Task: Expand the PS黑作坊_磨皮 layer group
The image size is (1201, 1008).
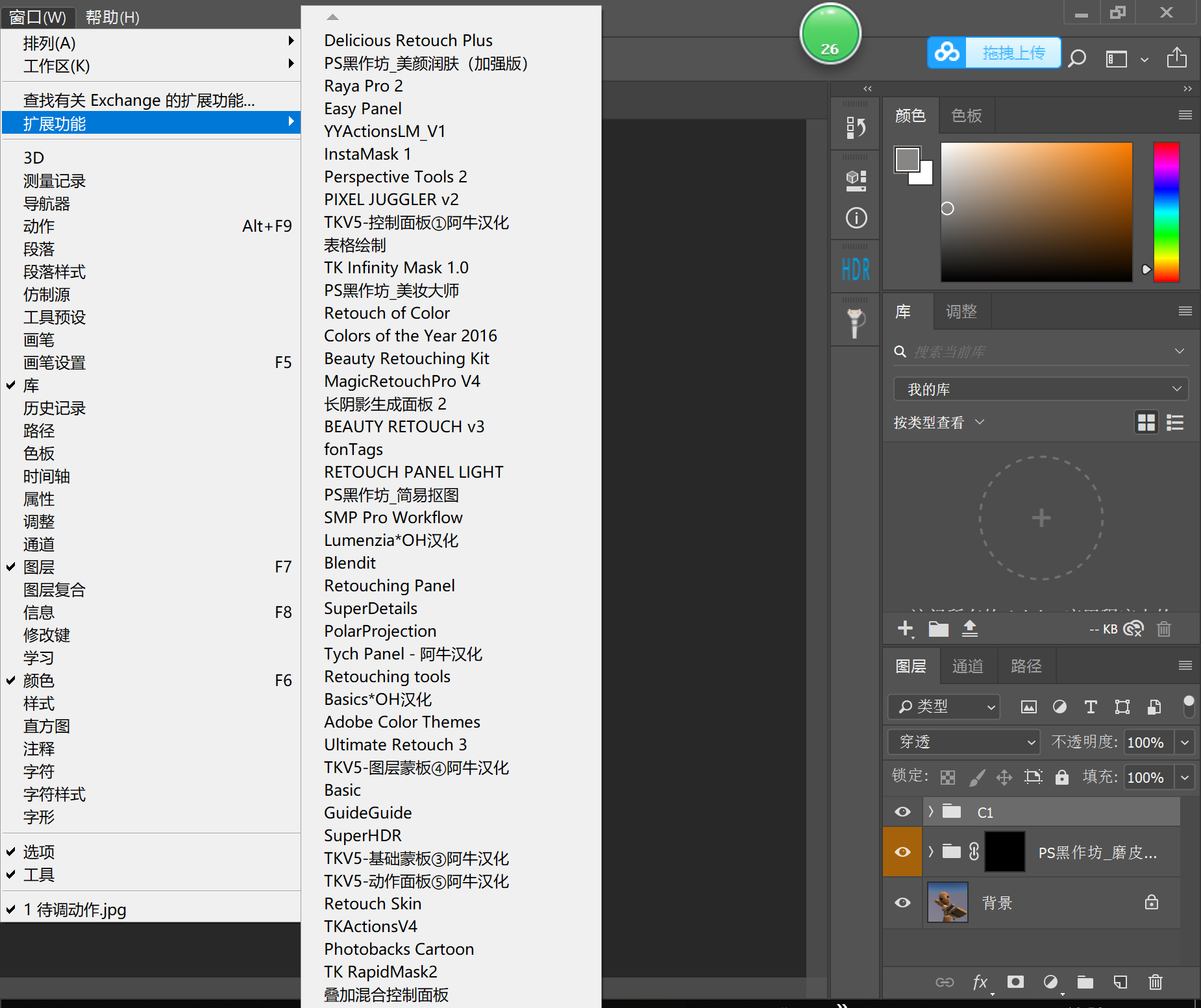Action: coord(931,852)
